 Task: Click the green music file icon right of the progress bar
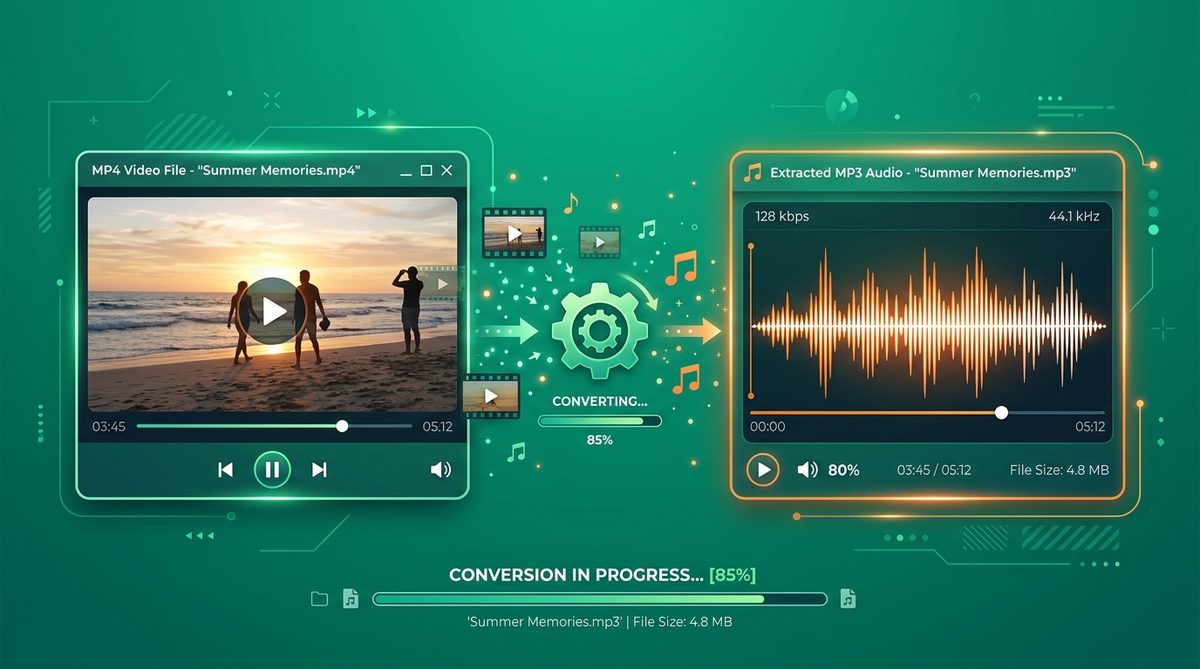(848, 599)
